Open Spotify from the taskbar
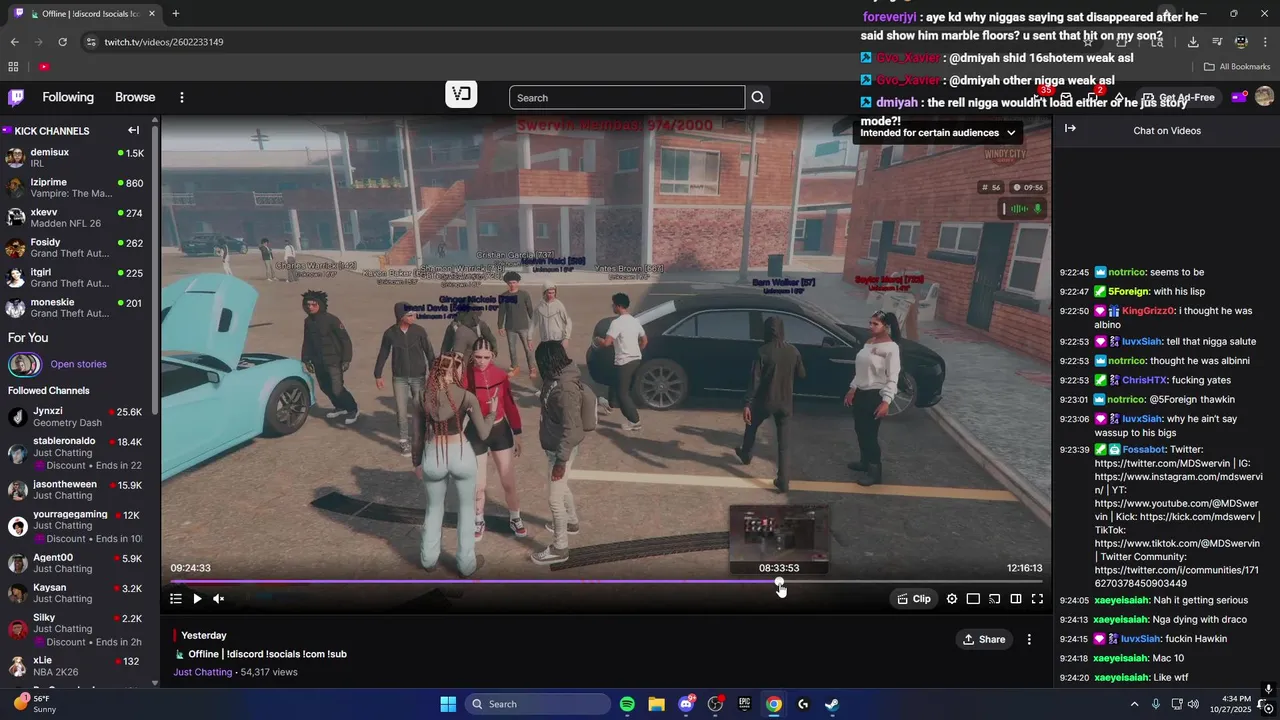1280x720 pixels. tap(627, 704)
